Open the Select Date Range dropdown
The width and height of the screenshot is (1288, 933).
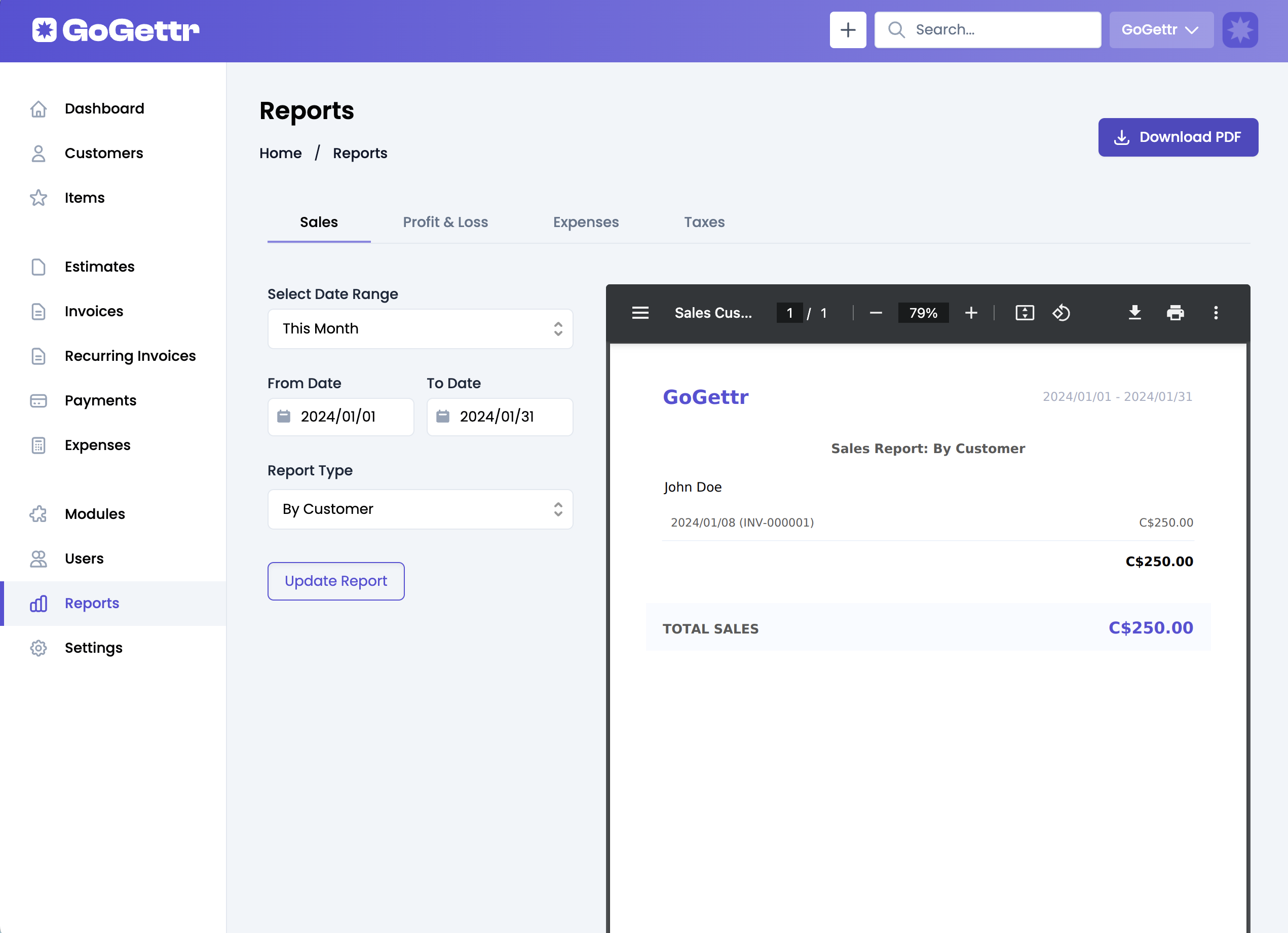point(420,329)
